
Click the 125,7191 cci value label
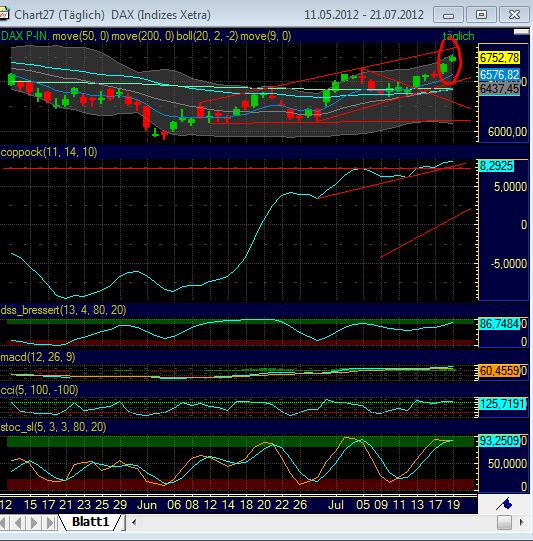coord(502,404)
